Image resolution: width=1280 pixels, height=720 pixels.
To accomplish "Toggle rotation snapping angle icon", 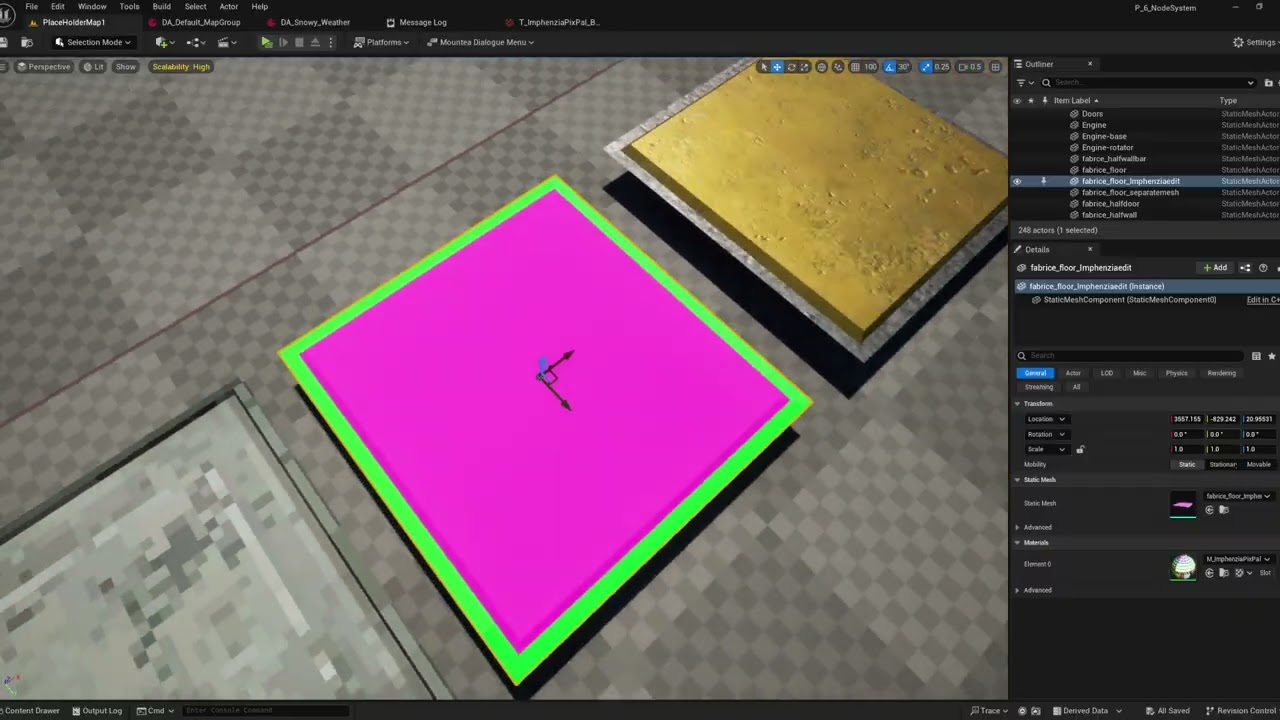I will (888, 67).
